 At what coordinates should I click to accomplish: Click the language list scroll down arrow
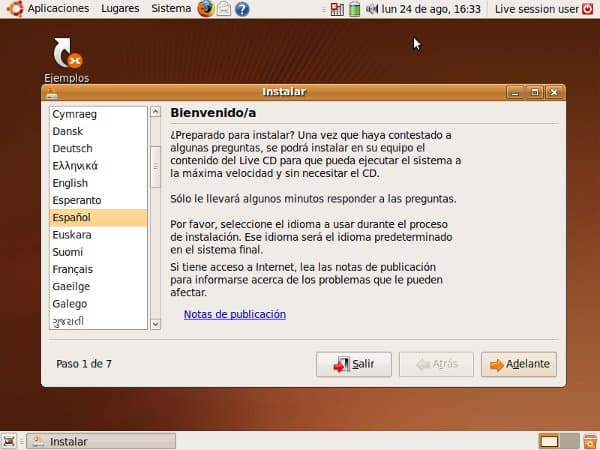(x=155, y=323)
